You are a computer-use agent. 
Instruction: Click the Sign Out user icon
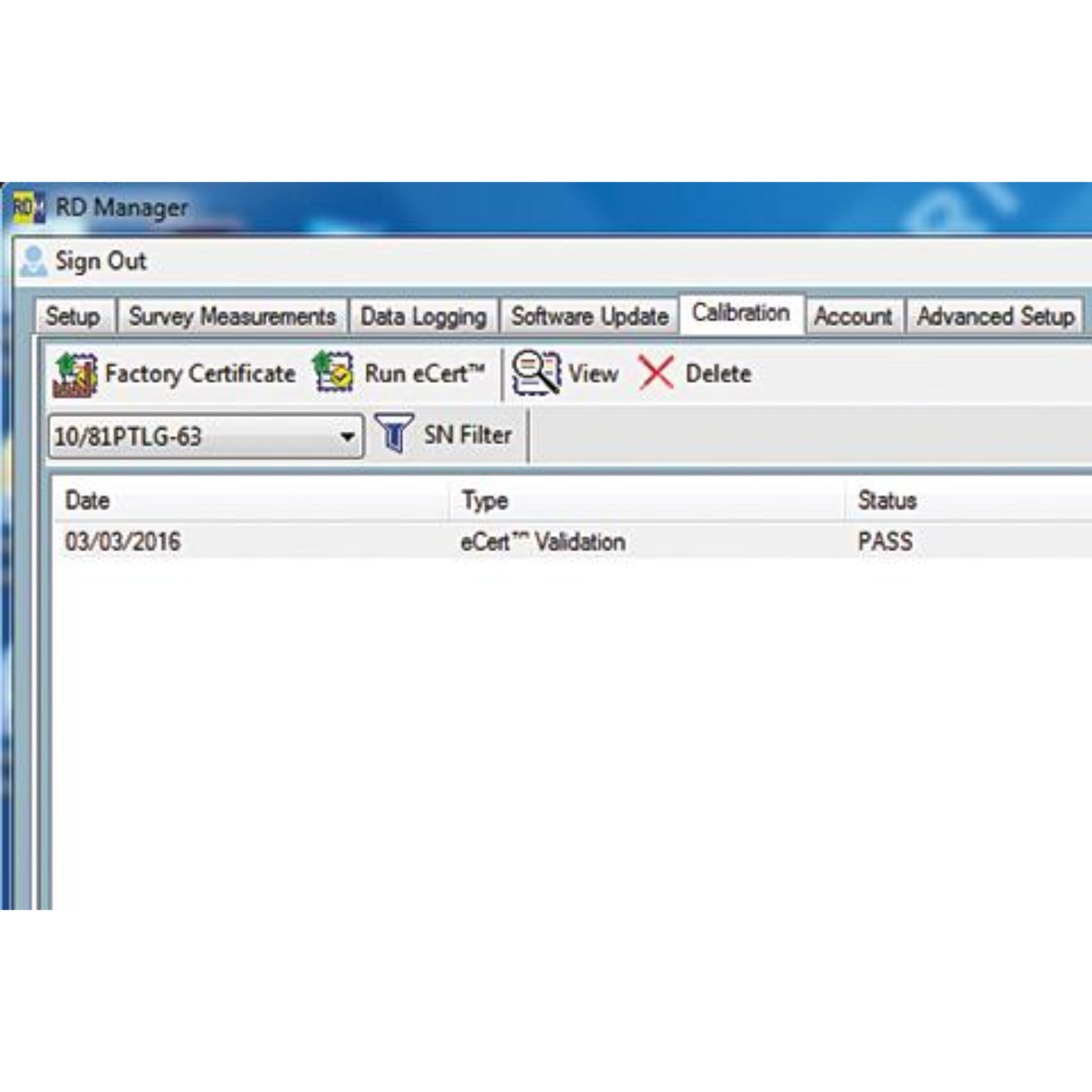(33, 261)
